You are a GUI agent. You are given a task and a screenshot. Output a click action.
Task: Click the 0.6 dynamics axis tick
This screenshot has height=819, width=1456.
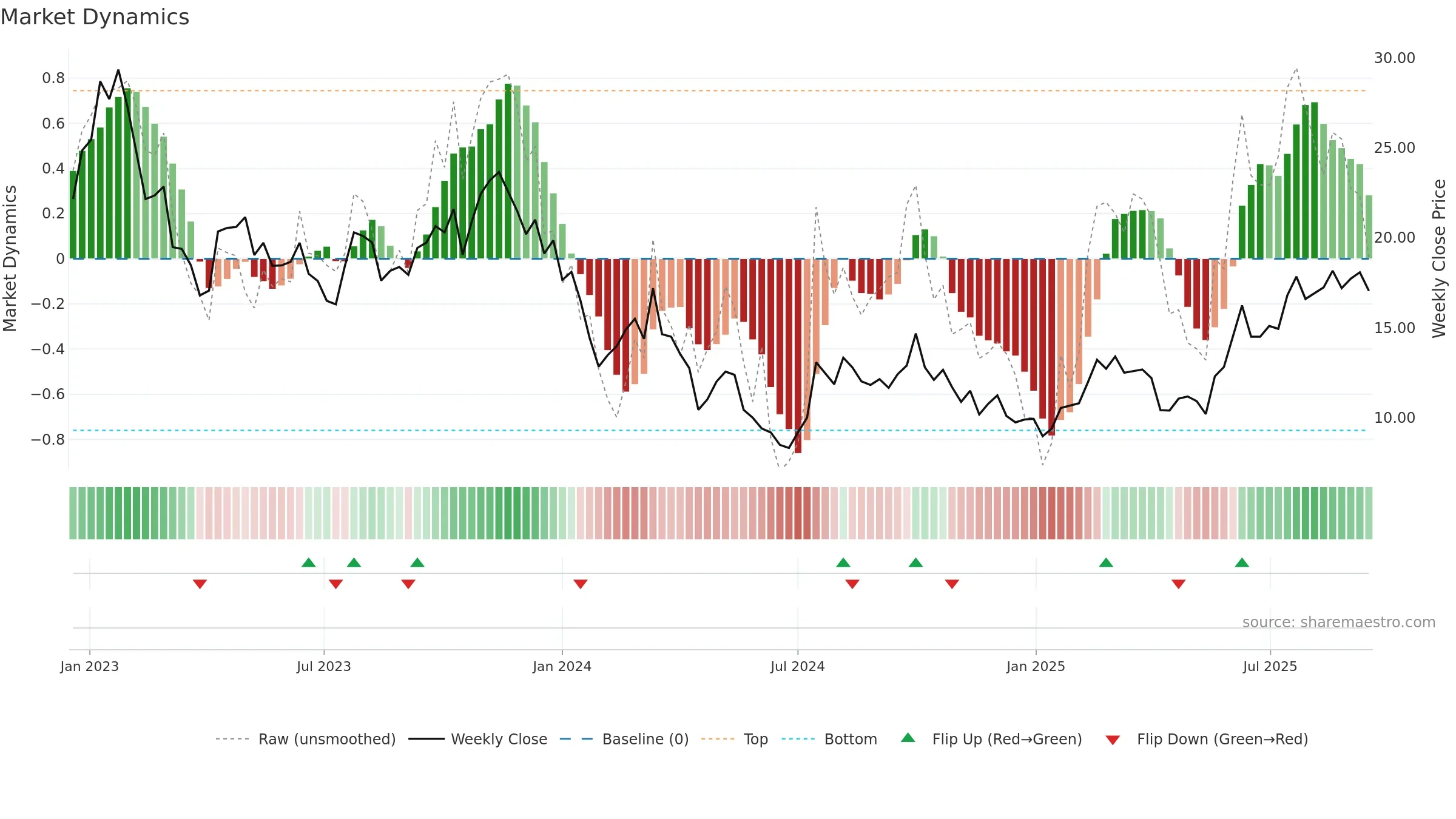pos(53,123)
